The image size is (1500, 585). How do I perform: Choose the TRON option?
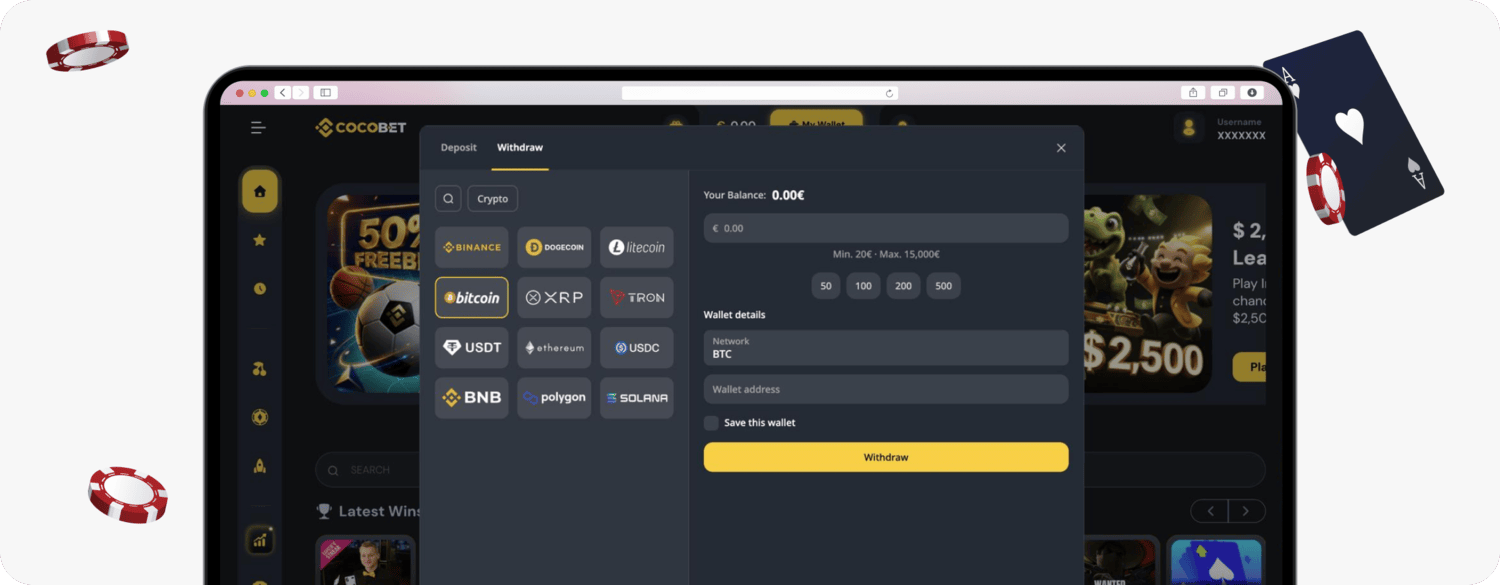pos(637,297)
